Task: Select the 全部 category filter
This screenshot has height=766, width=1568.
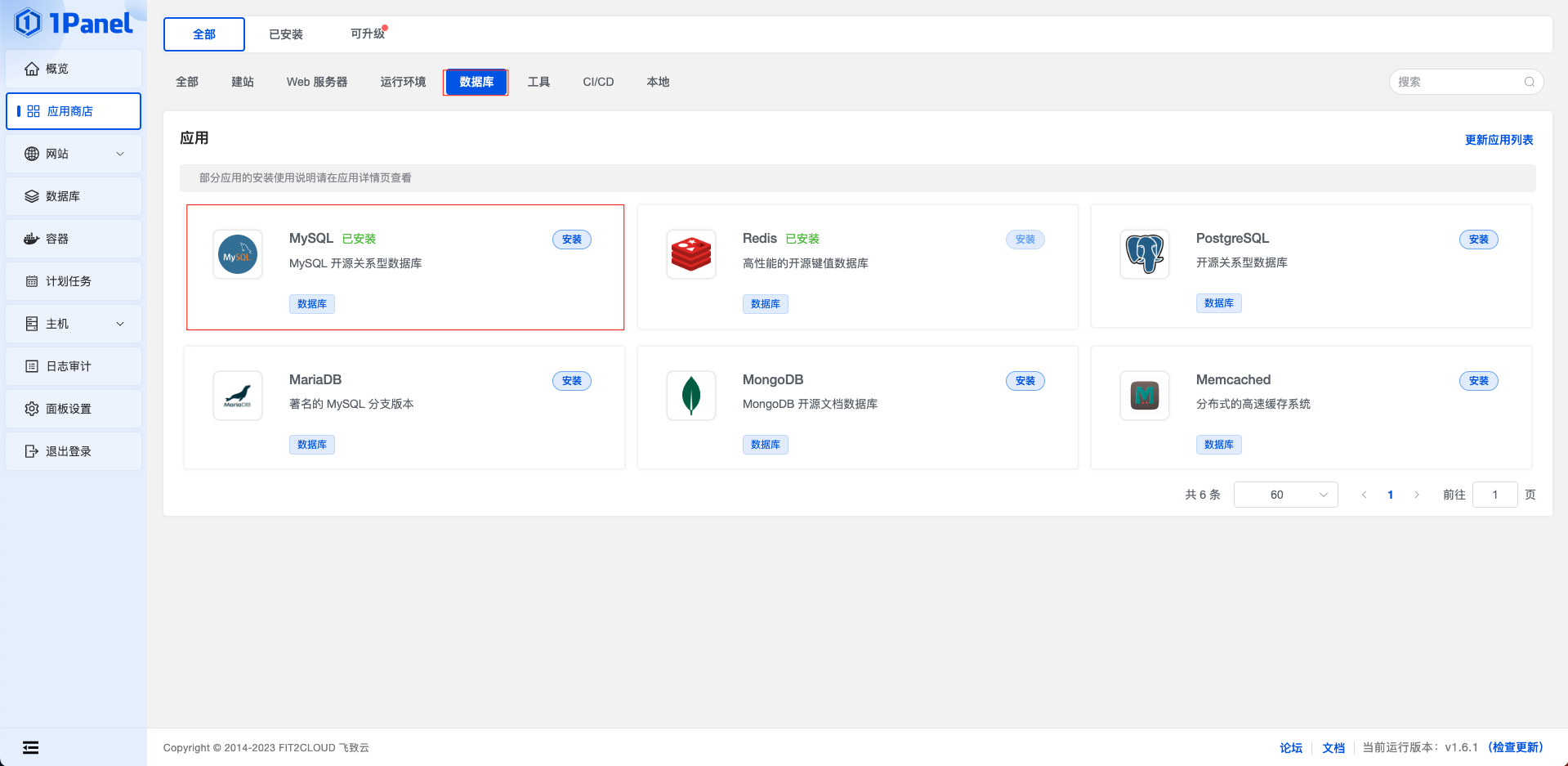Action: click(x=187, y=82)
